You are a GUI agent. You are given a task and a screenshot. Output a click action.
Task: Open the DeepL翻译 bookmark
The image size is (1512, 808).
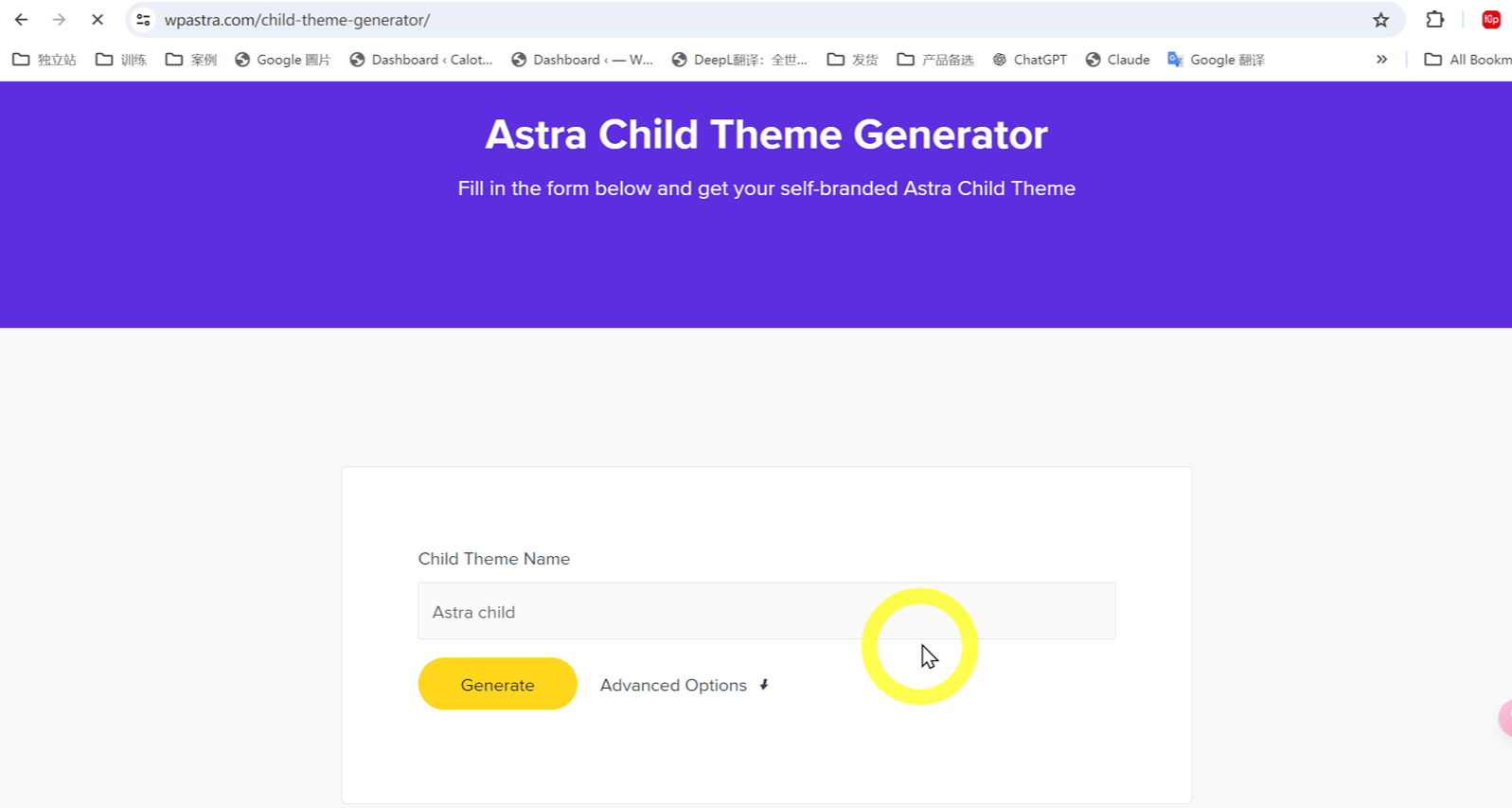[x=739, y=60]
